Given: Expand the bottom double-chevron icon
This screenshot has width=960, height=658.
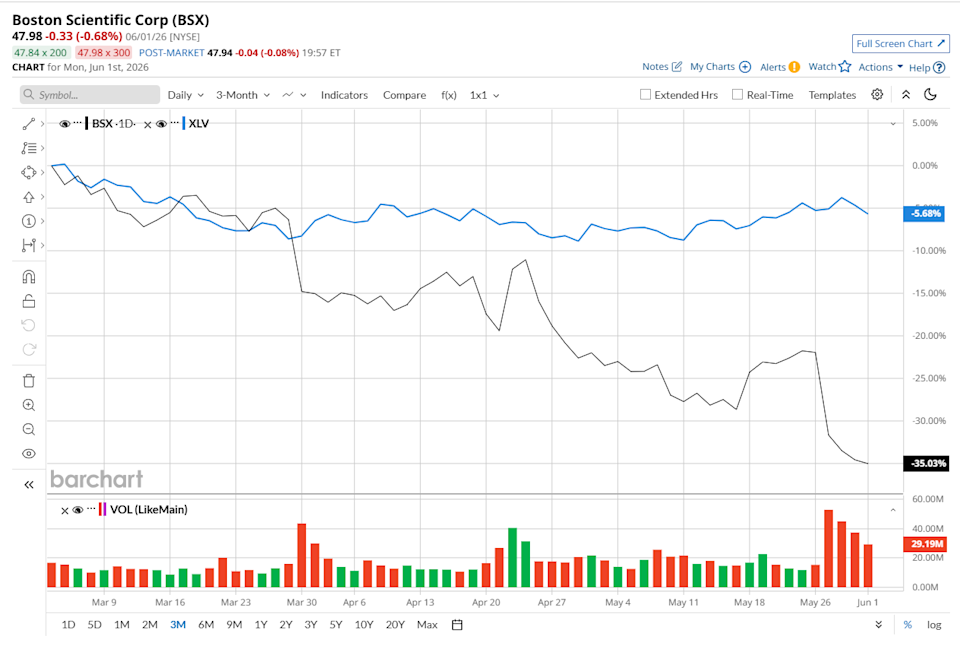Looking at the screenshot, I should [879, 625].
